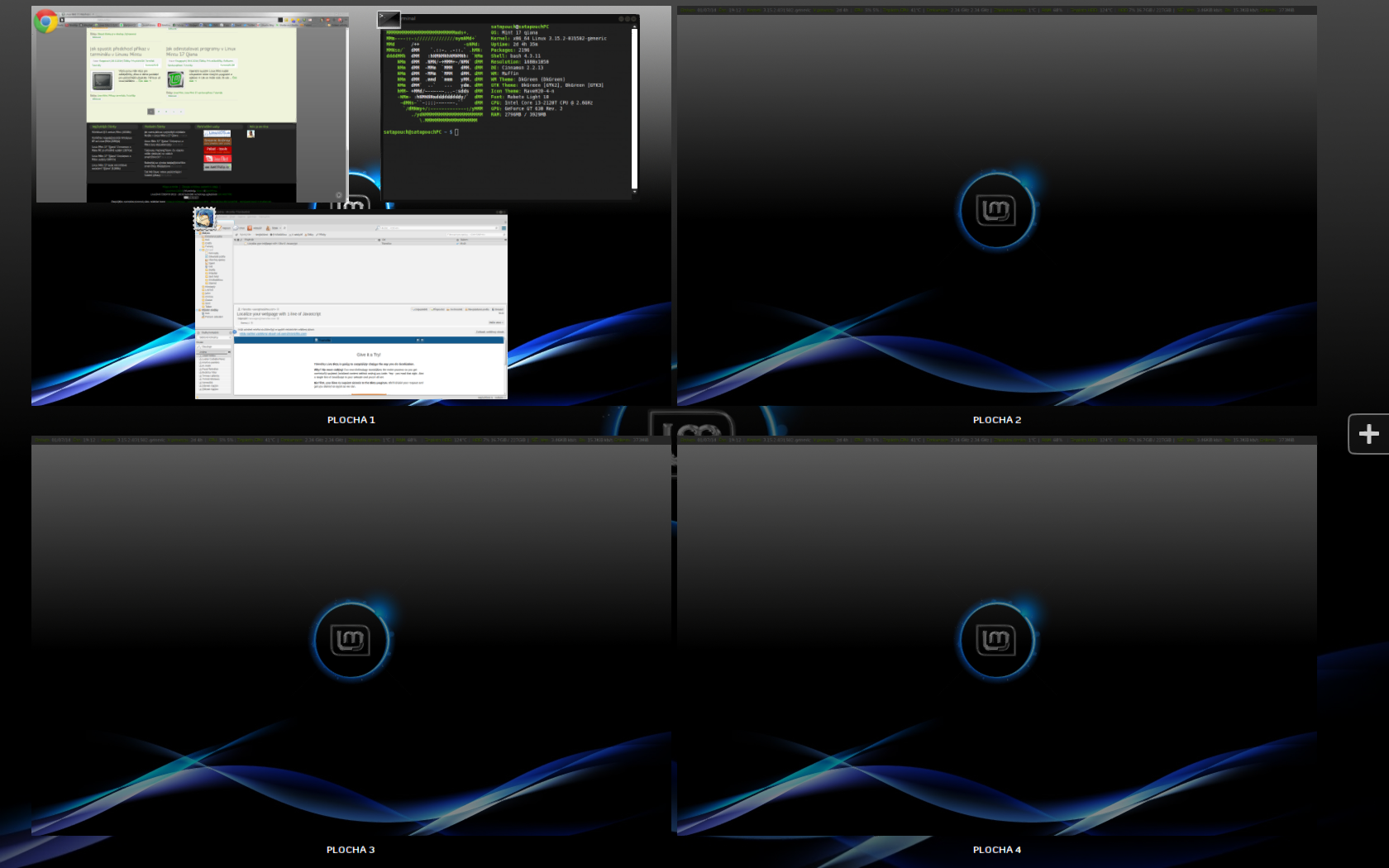Click the PLOCHA 3 workspace label
1389x868 pixels.
coord(351,850)
